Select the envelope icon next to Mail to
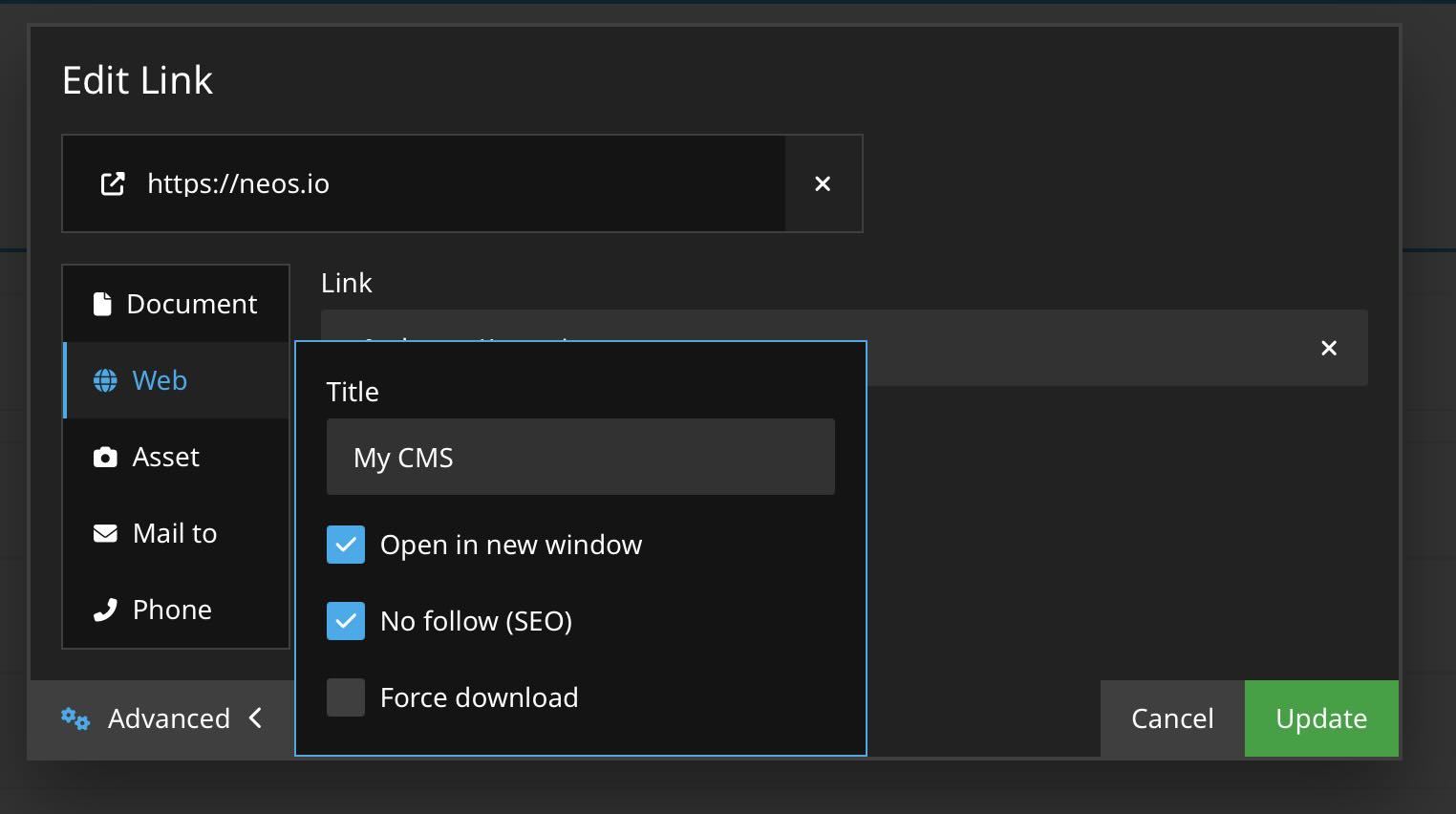The height and width of the screenshot is (814, 1456). pyautogui.click(x=103, y=533)
